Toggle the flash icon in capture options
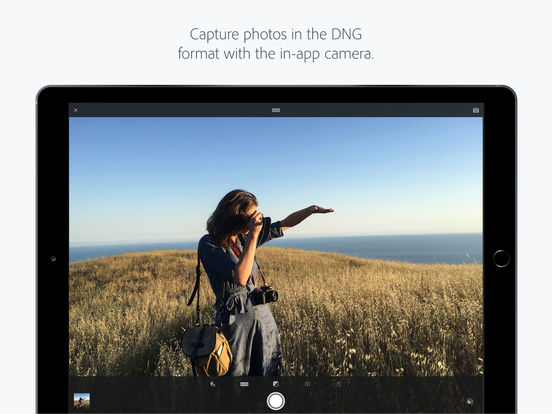The width and height of the screenshot is (552, 414). [x=213, y=384]
